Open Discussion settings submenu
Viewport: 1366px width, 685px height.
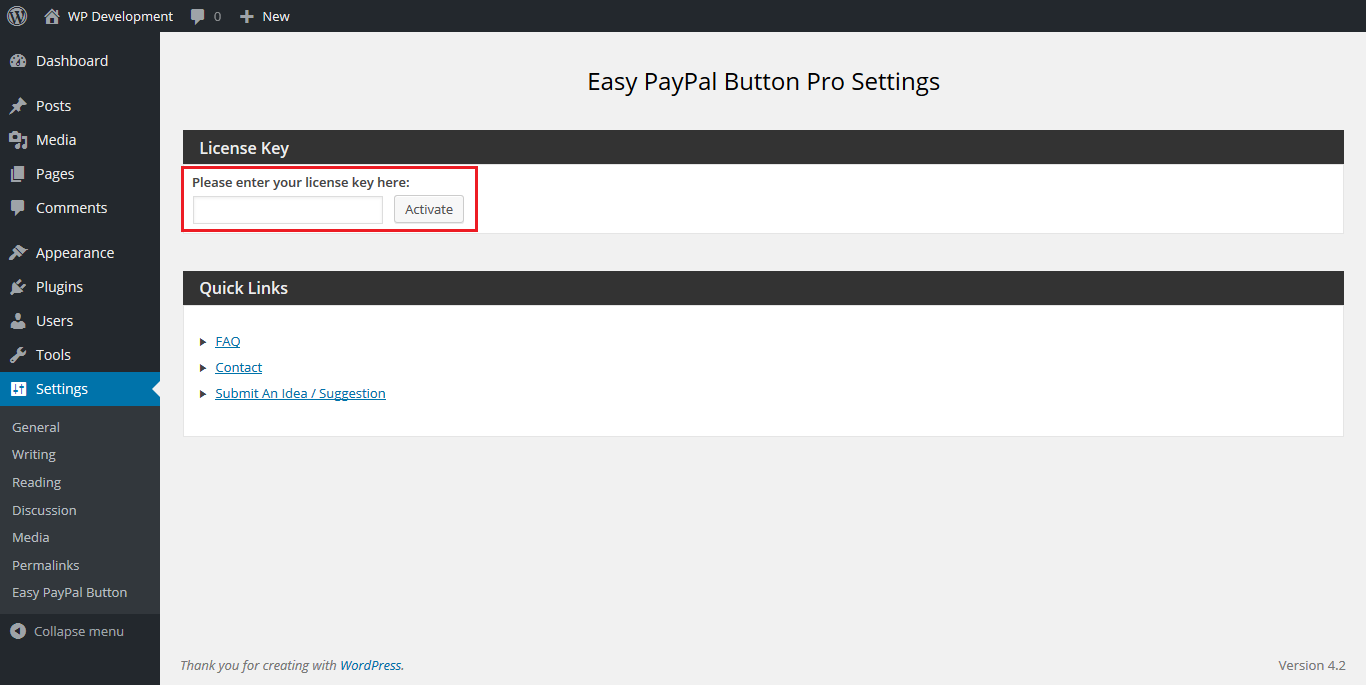coord(44,510)
